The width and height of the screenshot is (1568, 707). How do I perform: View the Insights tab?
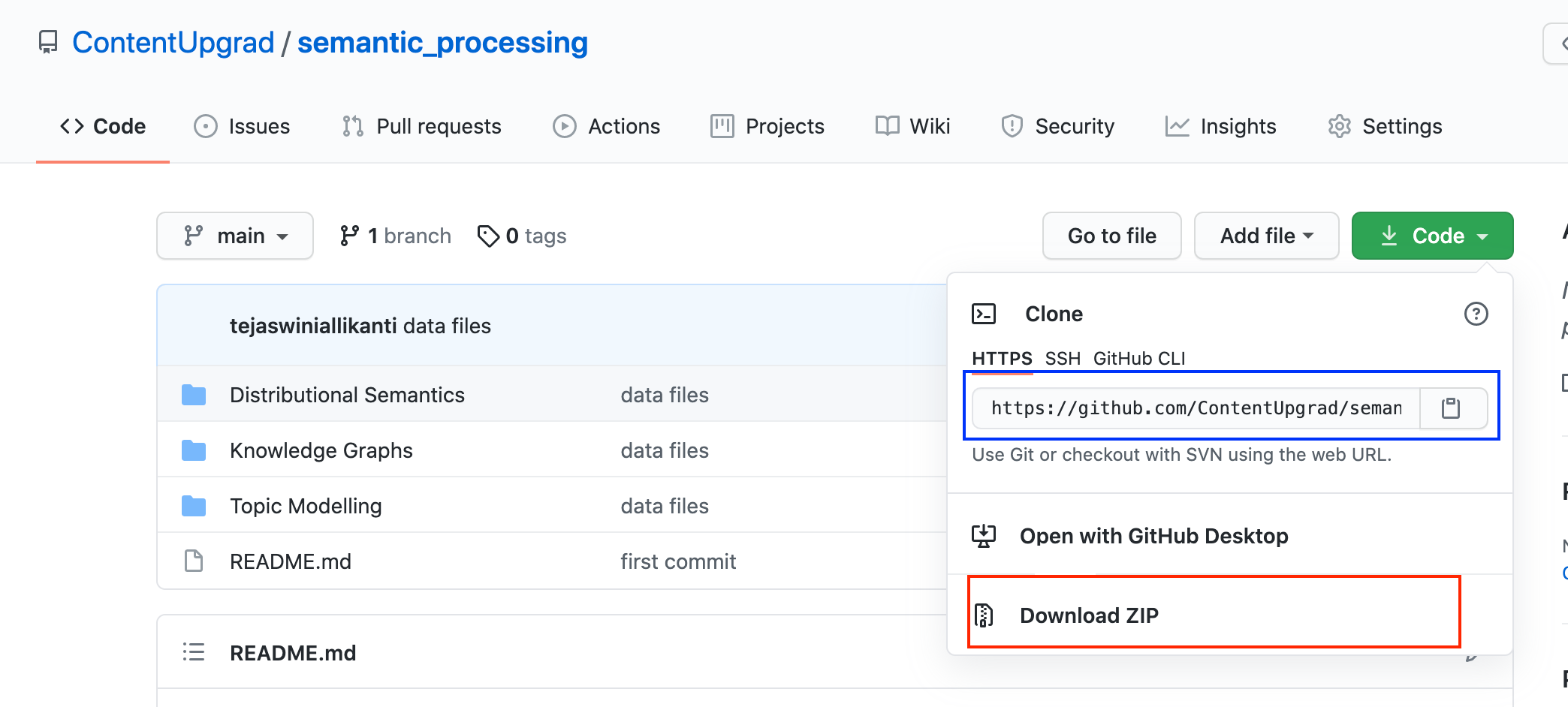[1220, 126]
